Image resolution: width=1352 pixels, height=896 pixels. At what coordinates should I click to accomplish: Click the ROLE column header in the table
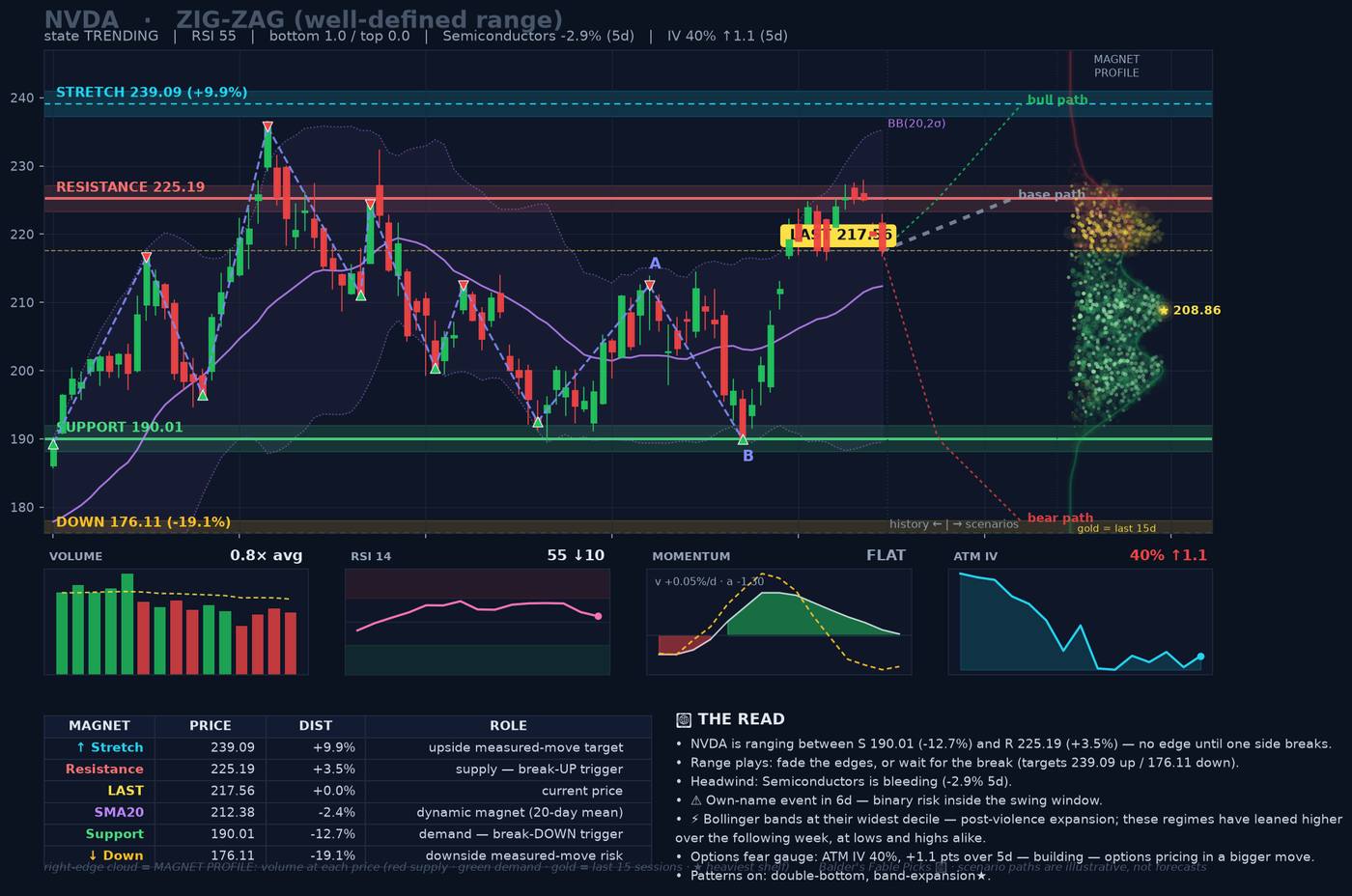click(508, 726)
